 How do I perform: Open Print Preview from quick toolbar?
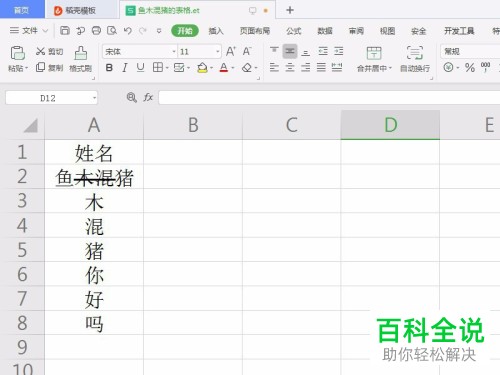[112, 31]
